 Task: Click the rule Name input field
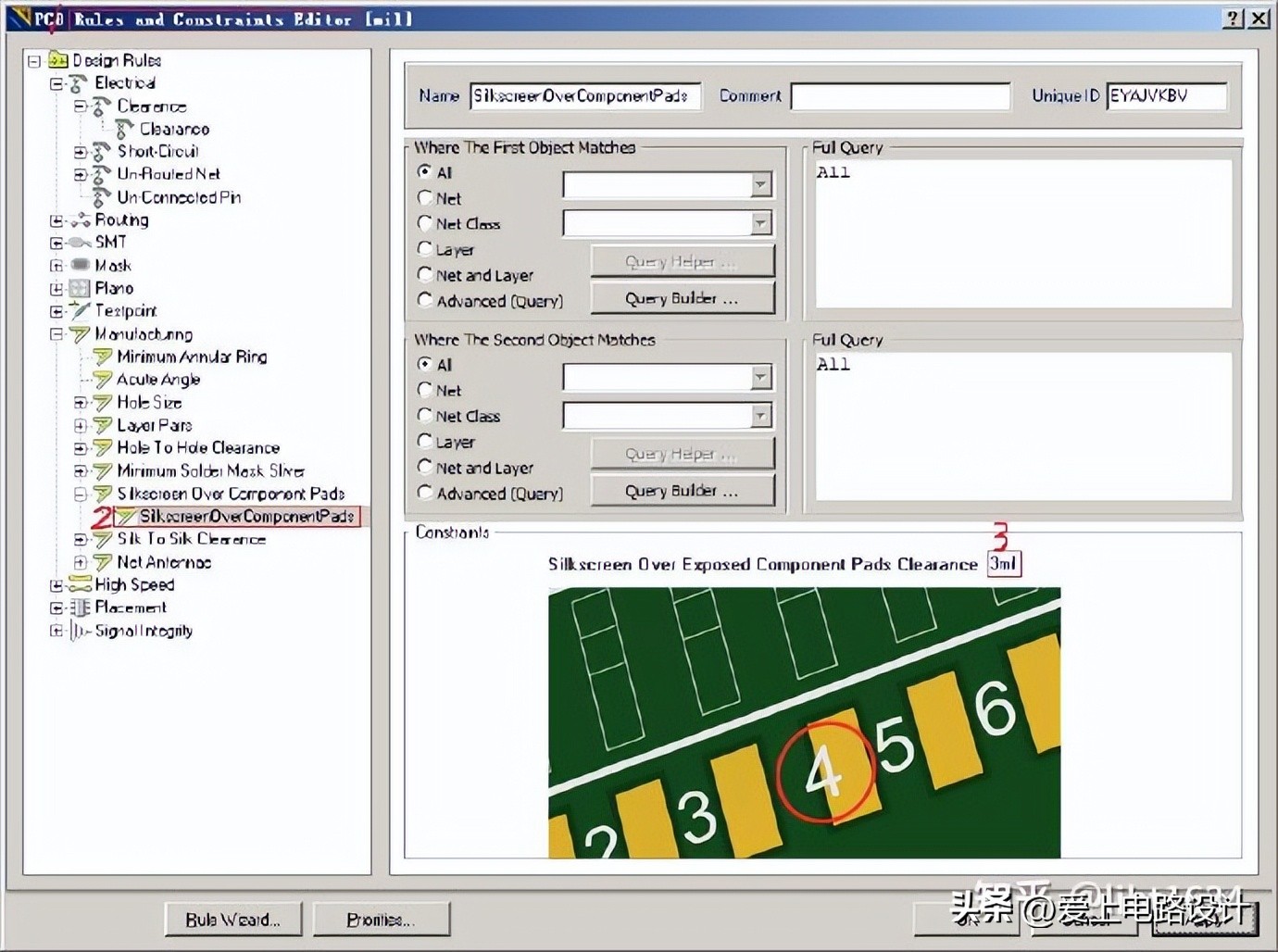pos(584,96)
